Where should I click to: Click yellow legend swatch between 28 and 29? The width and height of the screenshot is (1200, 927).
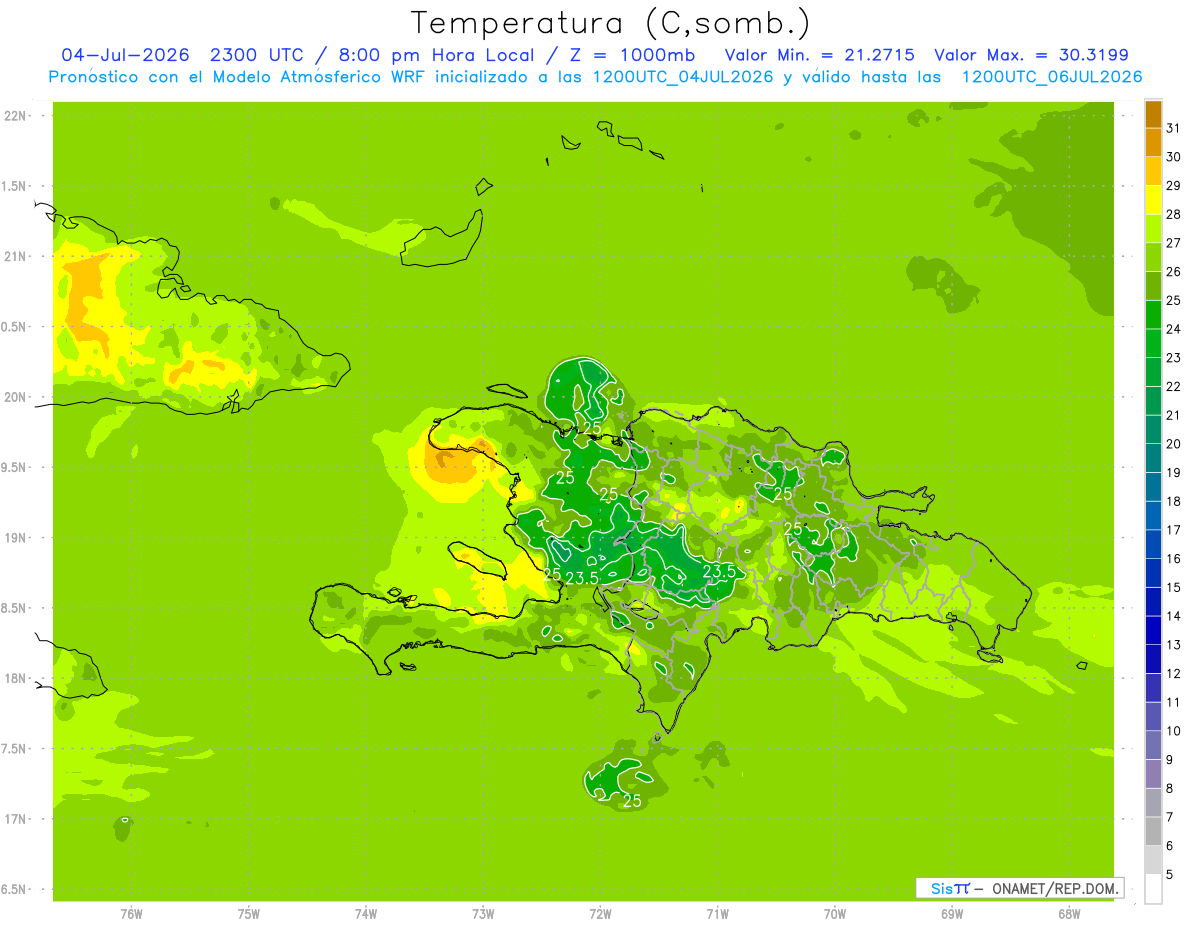[1153, 200]
